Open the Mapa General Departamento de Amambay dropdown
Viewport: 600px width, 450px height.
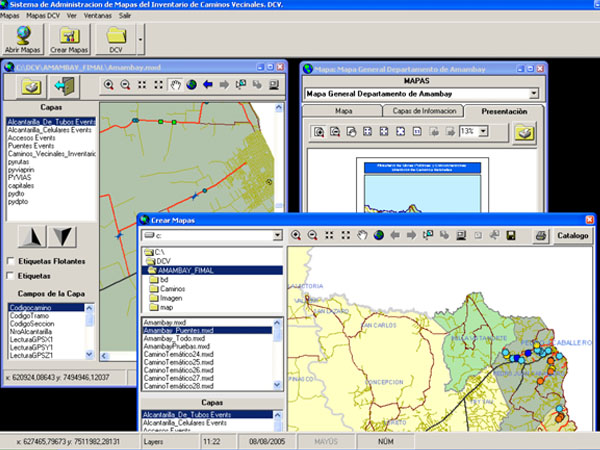tap(534, 93)
